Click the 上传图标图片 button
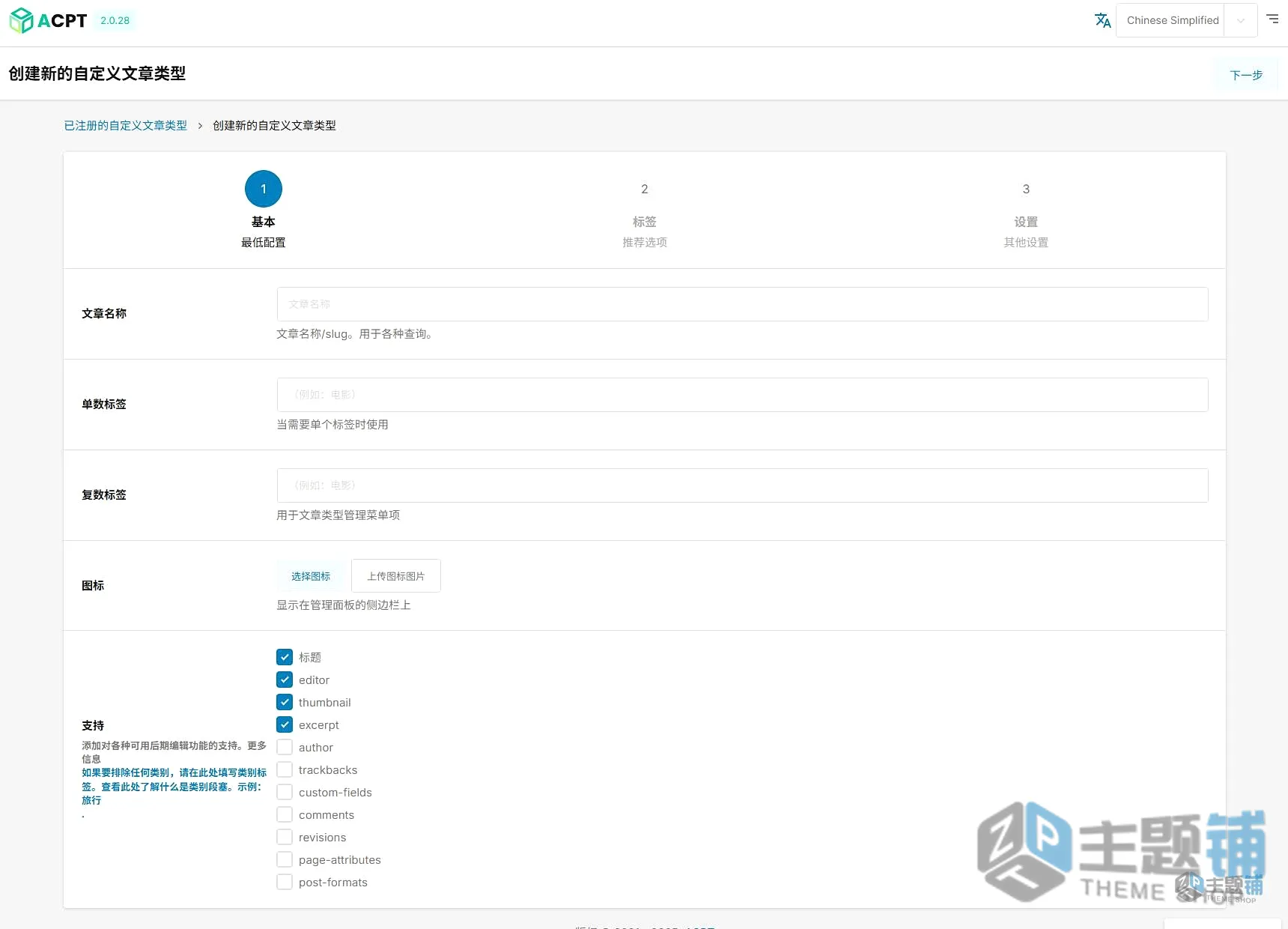Screen dimensions: 1288x929 coord(396,576)
